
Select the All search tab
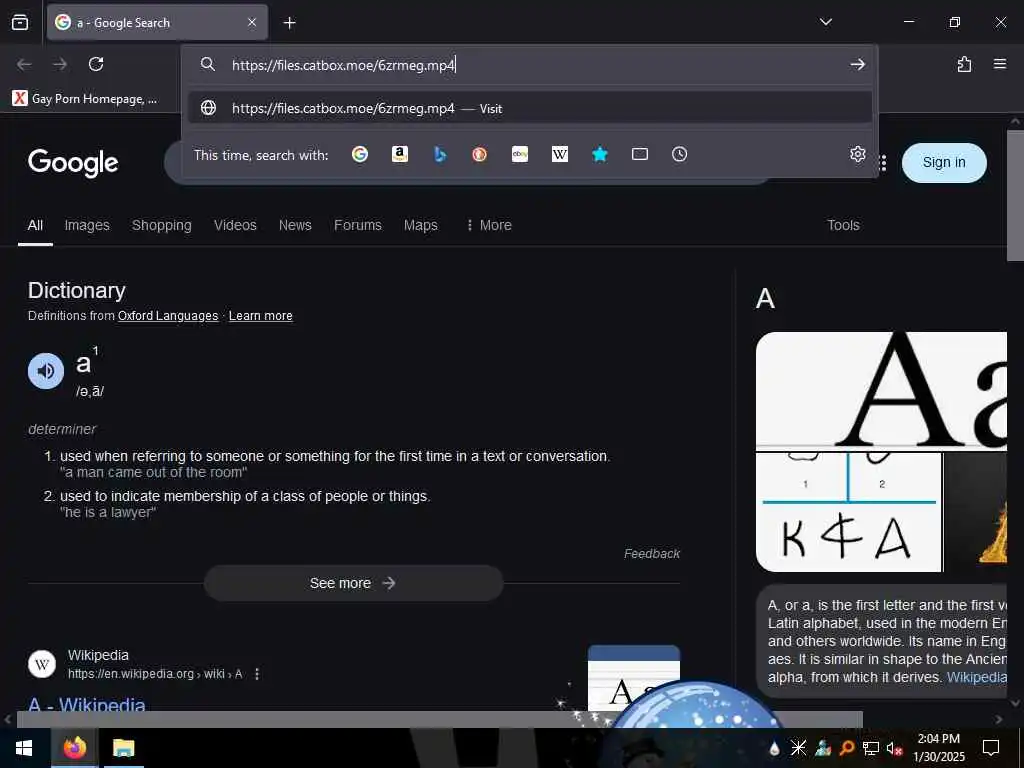point(35,225)
